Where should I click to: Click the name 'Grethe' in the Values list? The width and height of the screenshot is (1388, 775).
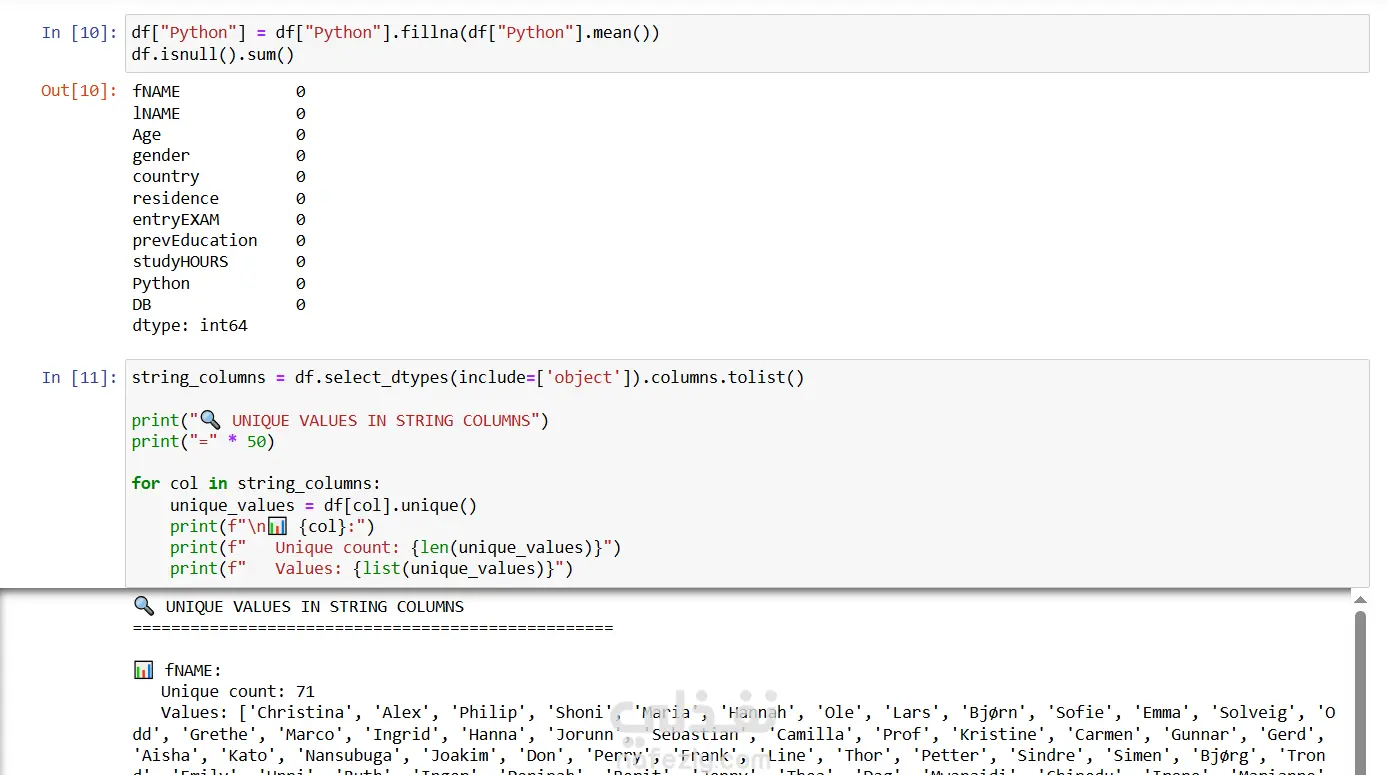[x=218, y=734]
